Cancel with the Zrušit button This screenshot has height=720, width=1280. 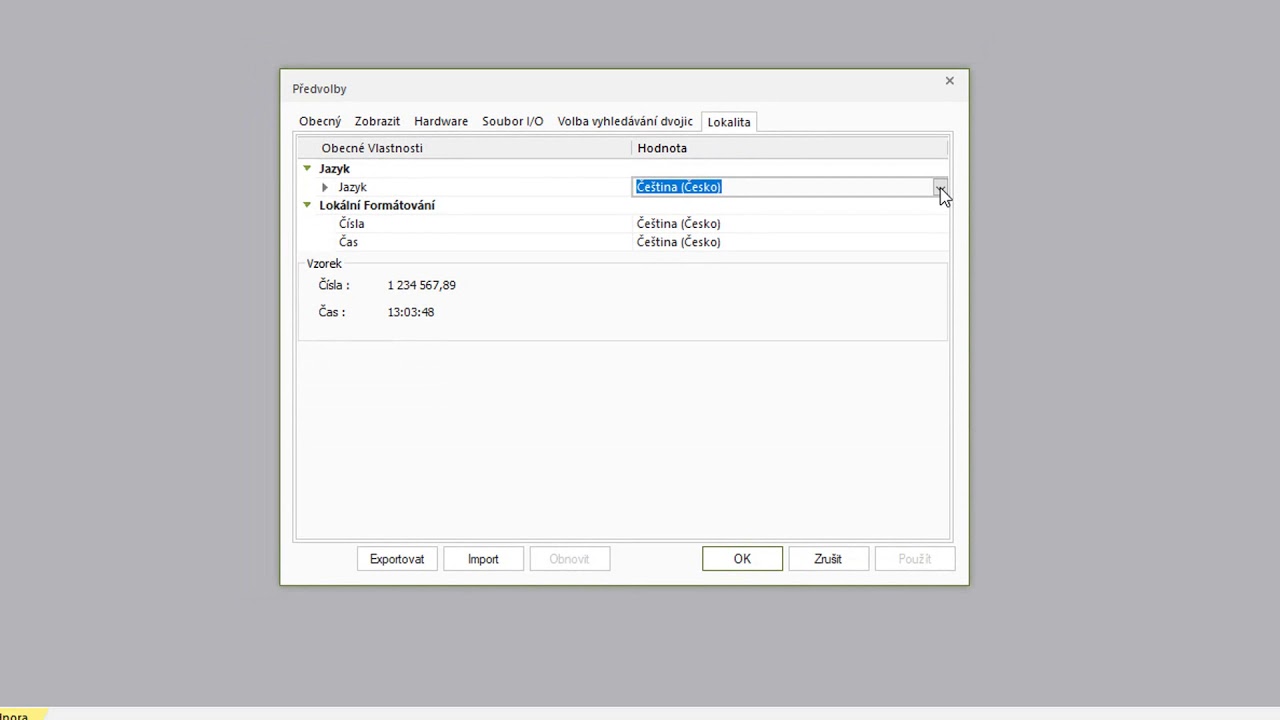pos(828,559)
